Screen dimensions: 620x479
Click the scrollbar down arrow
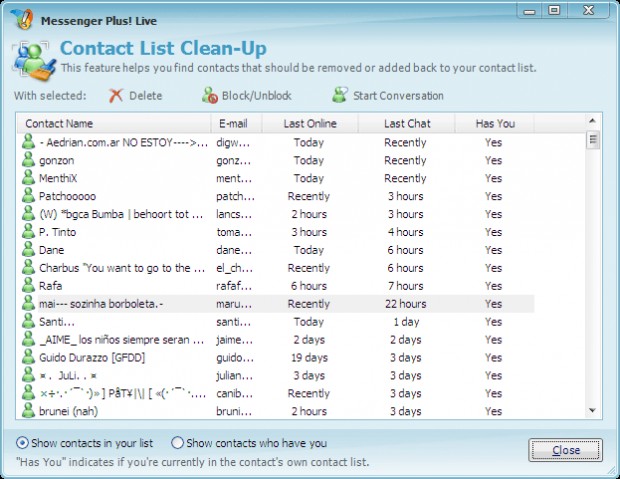(x=592, y=411)
